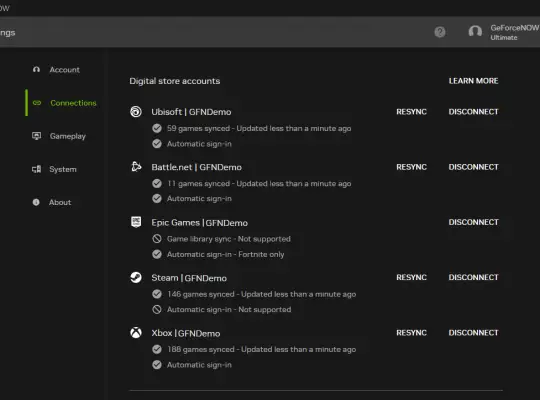Viewport: 540px width, 400px height.
Task: Click the Battle.net logo icon
Action: click(136, 167)
